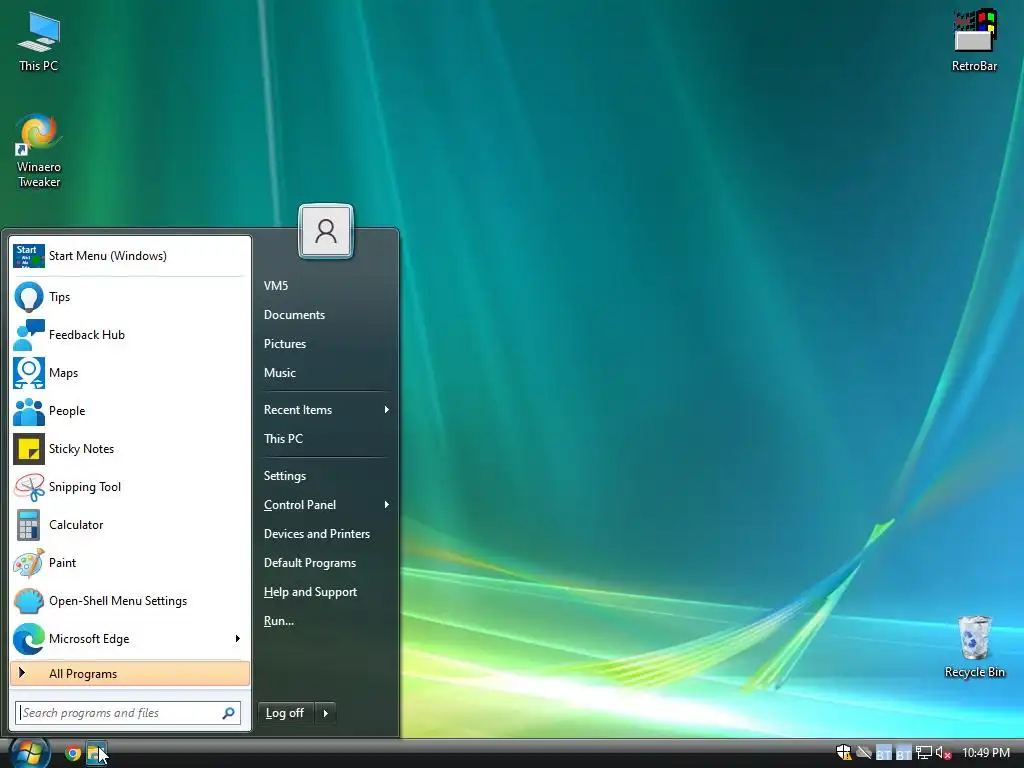
Task: Open the VM5 user folder
Action: point(325,285)
